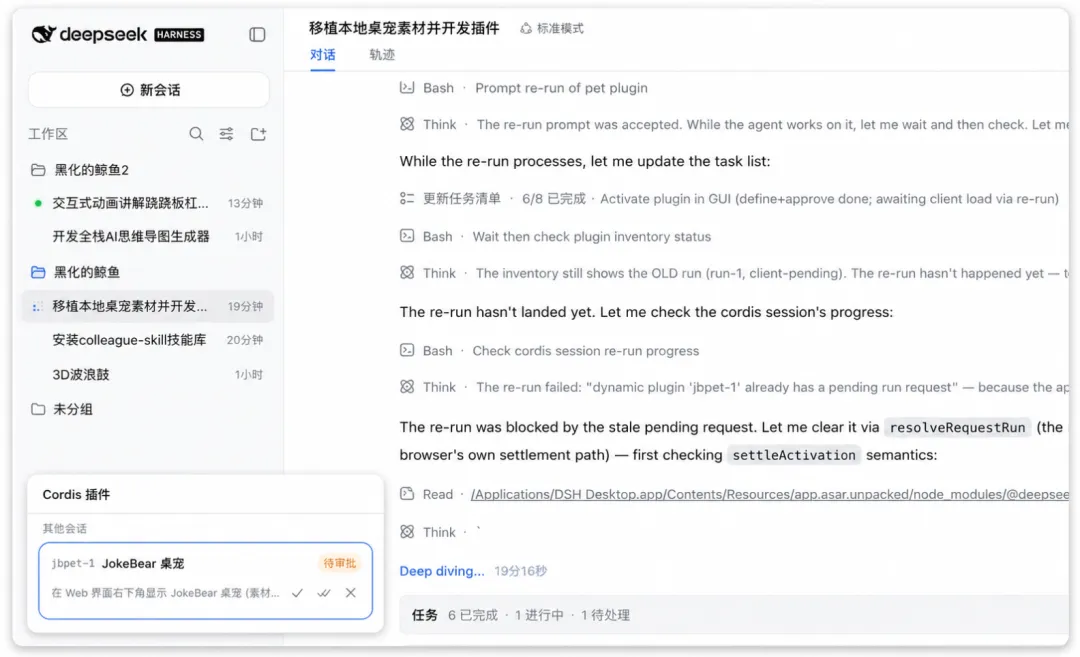Click the 工作区 section label
Screen dimensions: 1080x657
[48, 134]
